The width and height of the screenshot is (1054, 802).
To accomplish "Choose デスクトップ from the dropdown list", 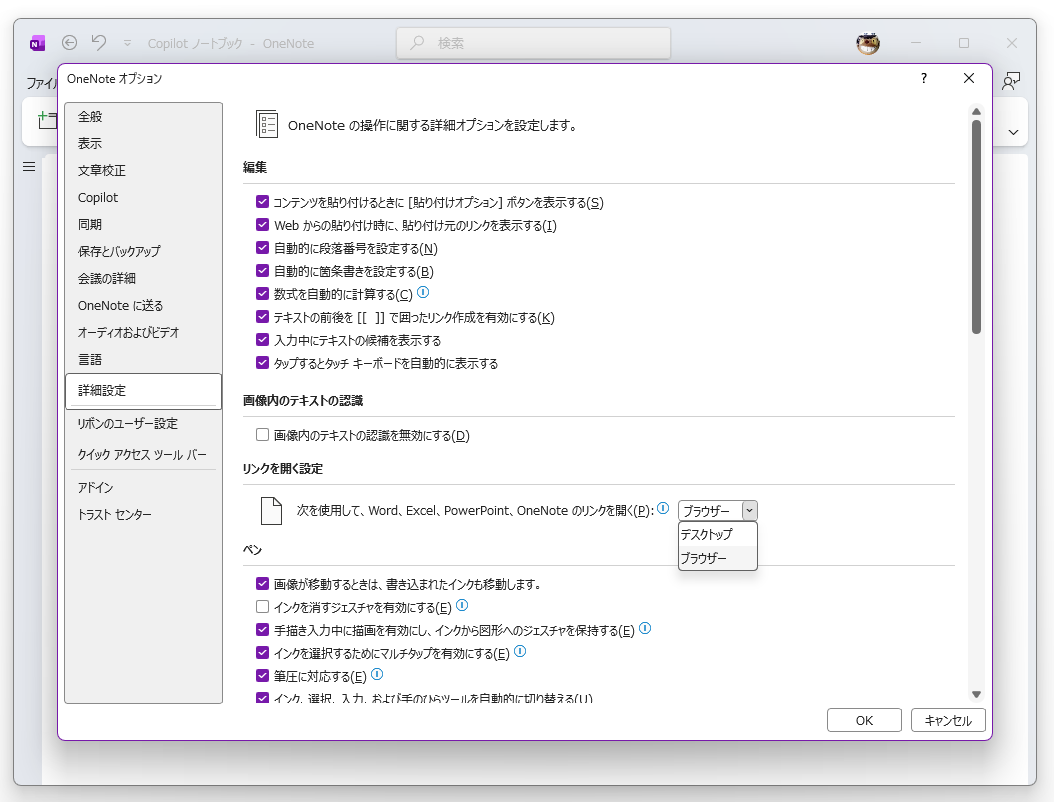I will [x=718, y=534].
